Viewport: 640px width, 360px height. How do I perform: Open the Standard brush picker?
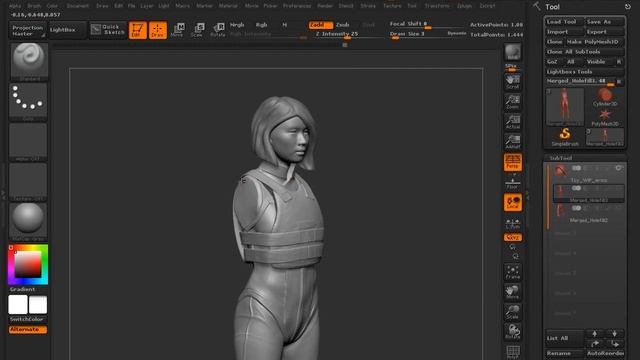(29, 61)
